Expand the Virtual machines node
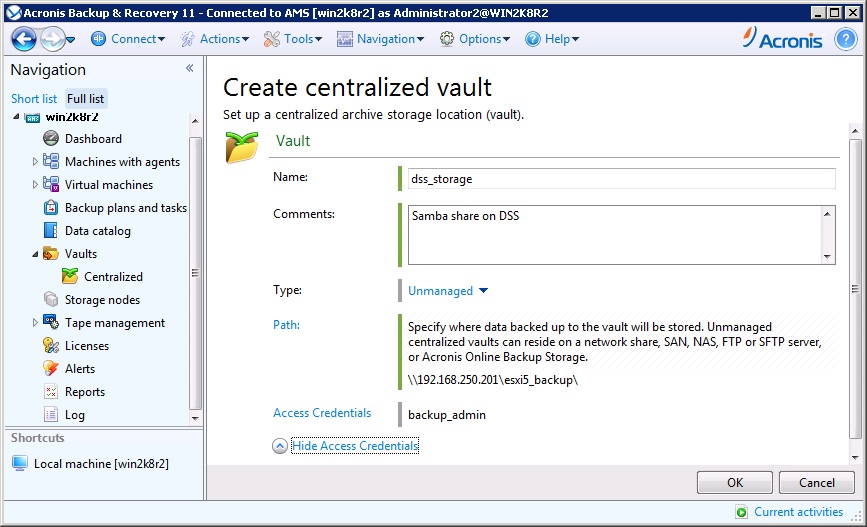This screenshot has width=867, height=527. tap(35, 185)
